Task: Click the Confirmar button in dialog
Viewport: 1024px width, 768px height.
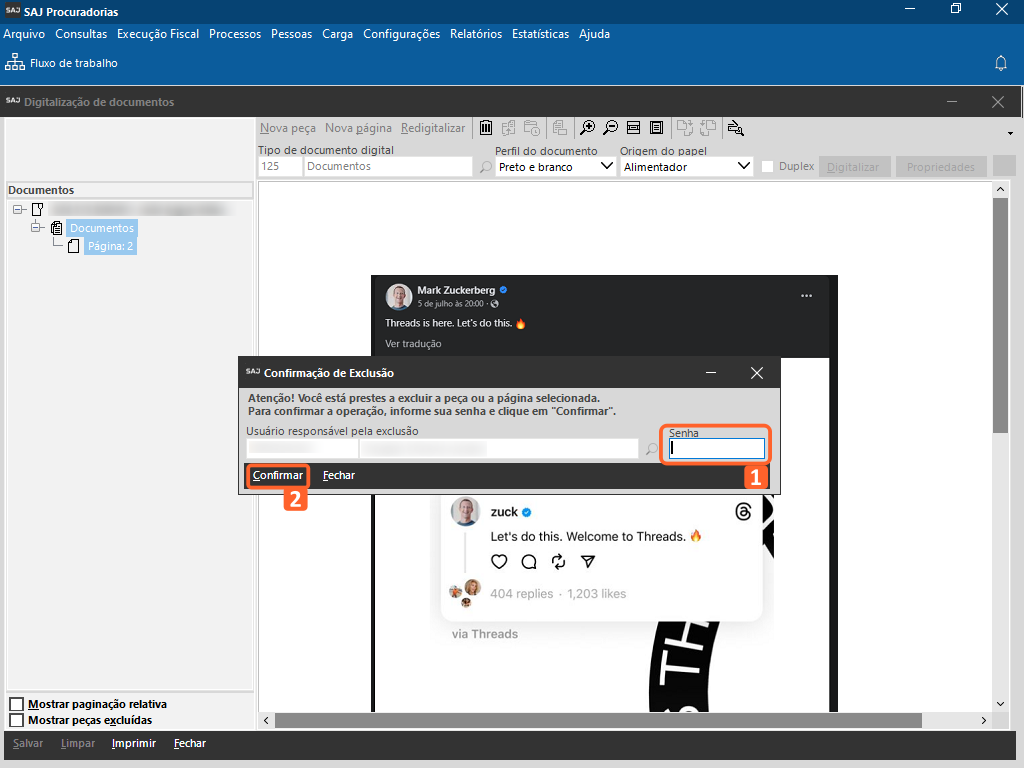Action: pyautogui.click(x=277, y=476)
